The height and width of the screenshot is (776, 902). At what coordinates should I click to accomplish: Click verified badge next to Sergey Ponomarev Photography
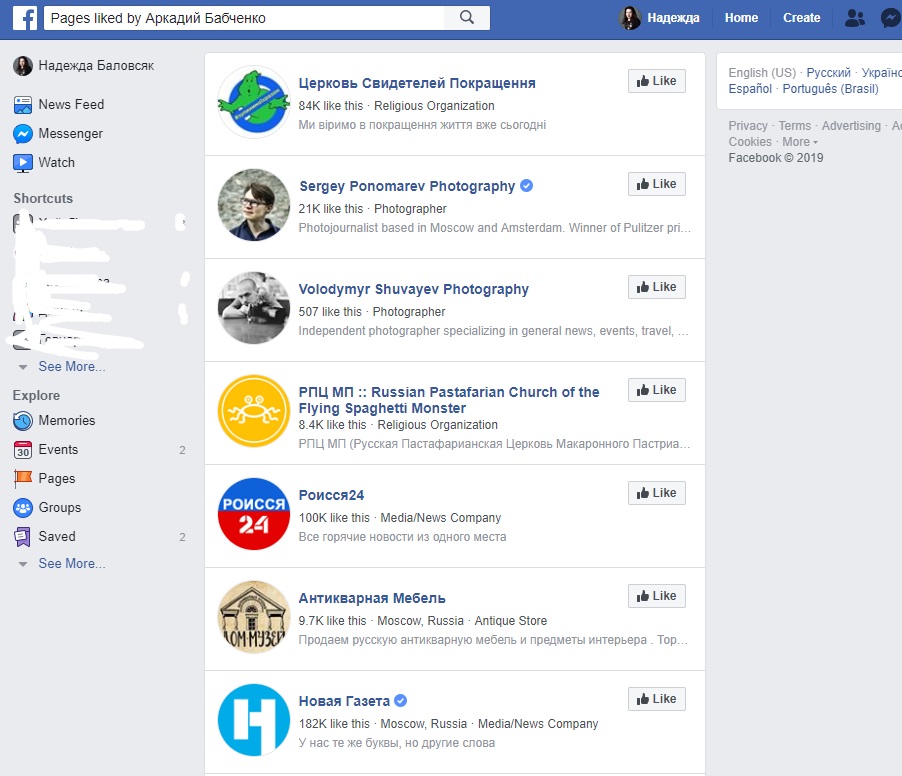526,186
